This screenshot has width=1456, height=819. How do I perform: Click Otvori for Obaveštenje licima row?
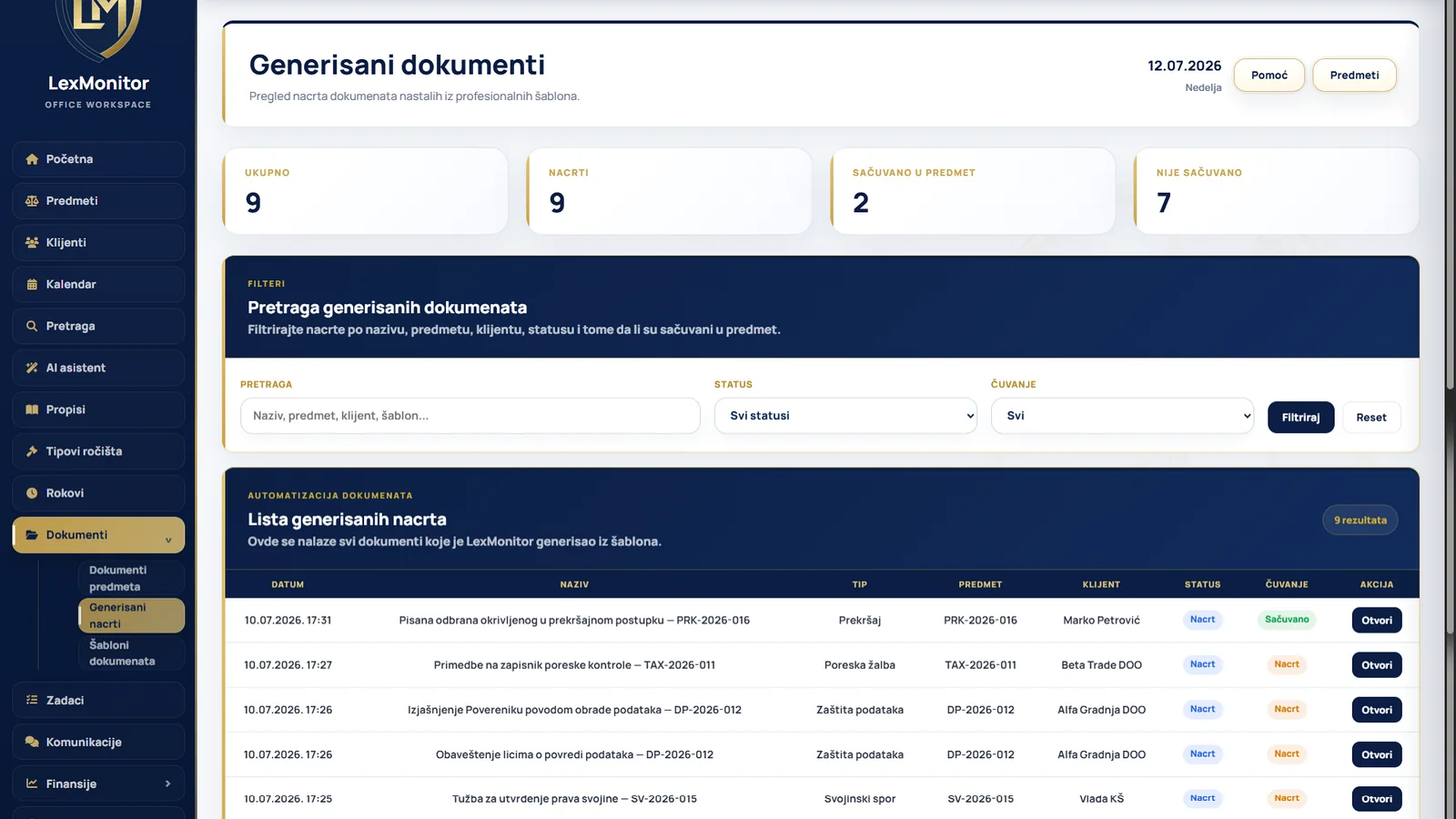click(x=1377, y=754)
